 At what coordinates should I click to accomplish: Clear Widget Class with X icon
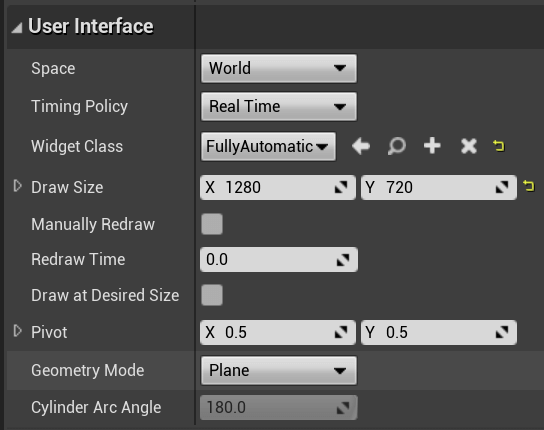pos(469,146)
